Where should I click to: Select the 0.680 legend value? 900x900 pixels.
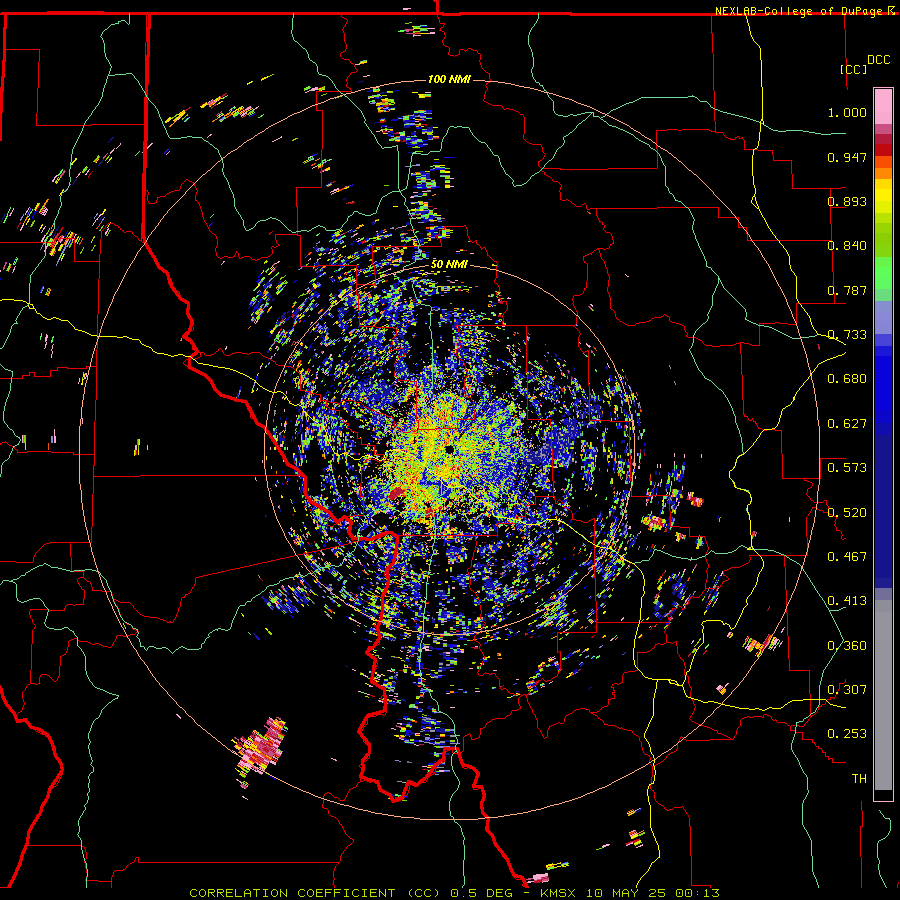[847, 379]
